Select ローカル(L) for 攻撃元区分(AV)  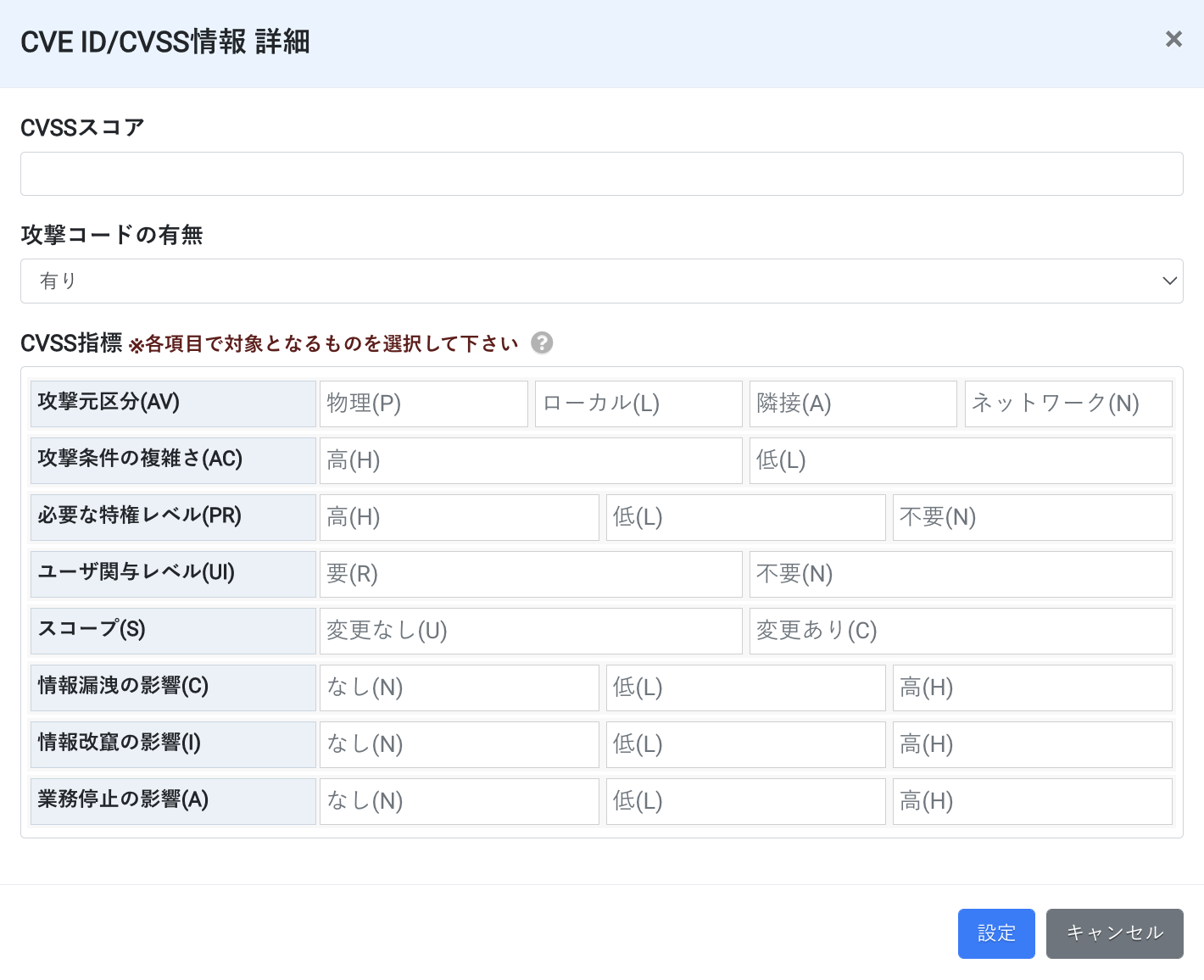638,404
